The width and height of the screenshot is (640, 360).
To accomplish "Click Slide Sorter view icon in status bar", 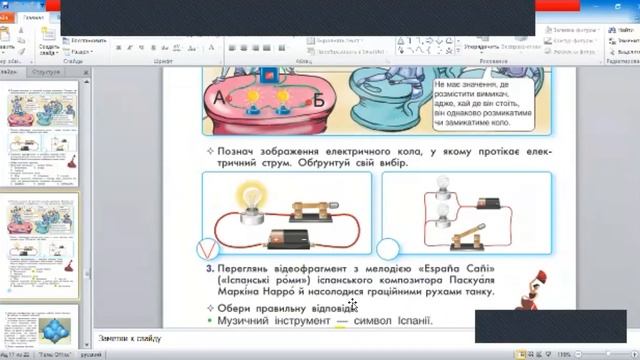I will coord(530,355).
